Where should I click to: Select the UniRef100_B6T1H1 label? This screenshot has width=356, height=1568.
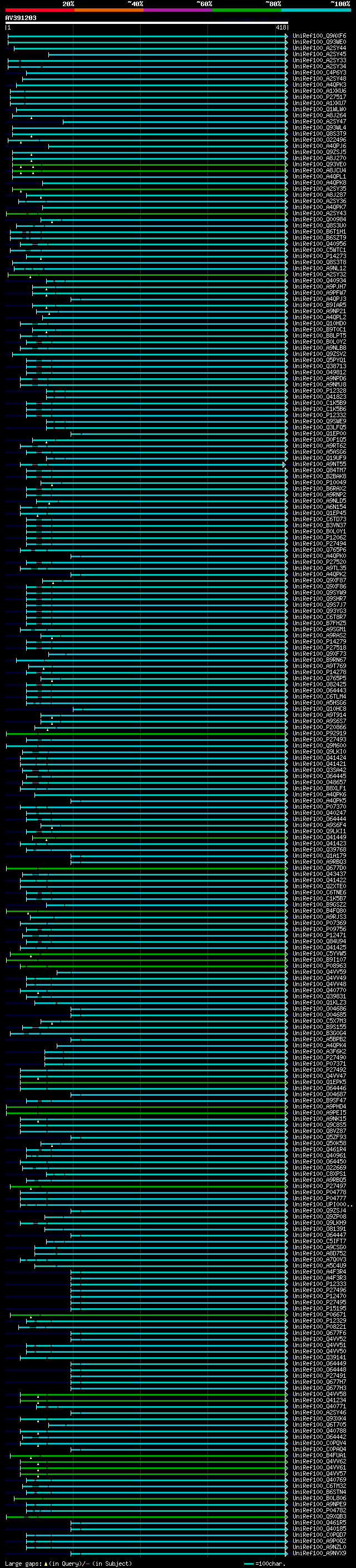click(319, 232)
